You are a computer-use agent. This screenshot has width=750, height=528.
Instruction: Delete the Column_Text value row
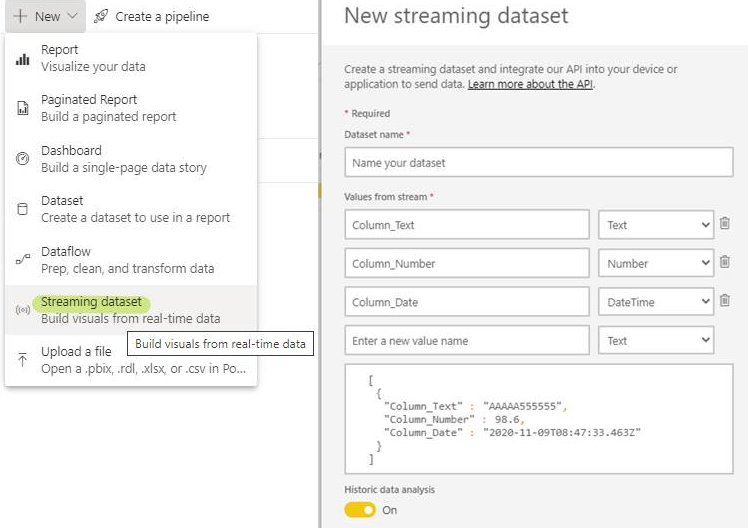click(x=725, y=223)
